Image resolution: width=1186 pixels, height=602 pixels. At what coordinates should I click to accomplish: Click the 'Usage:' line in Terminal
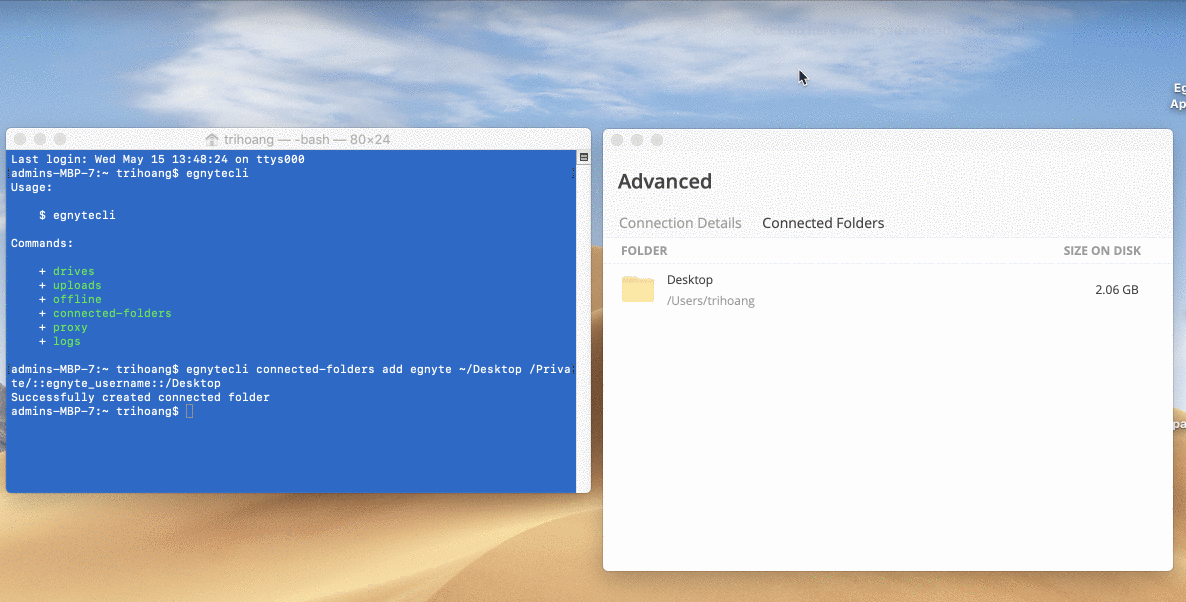(32, 188)
